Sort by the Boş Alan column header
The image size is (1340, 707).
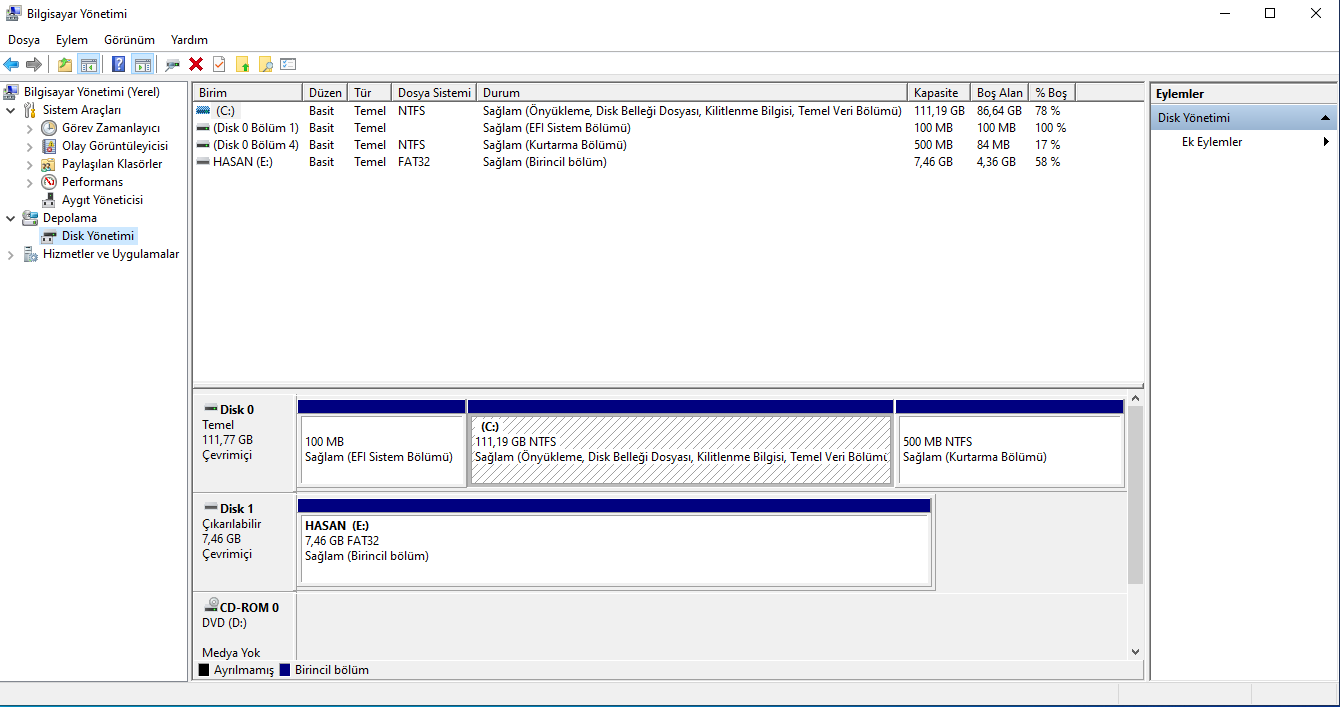click(999, 92)
